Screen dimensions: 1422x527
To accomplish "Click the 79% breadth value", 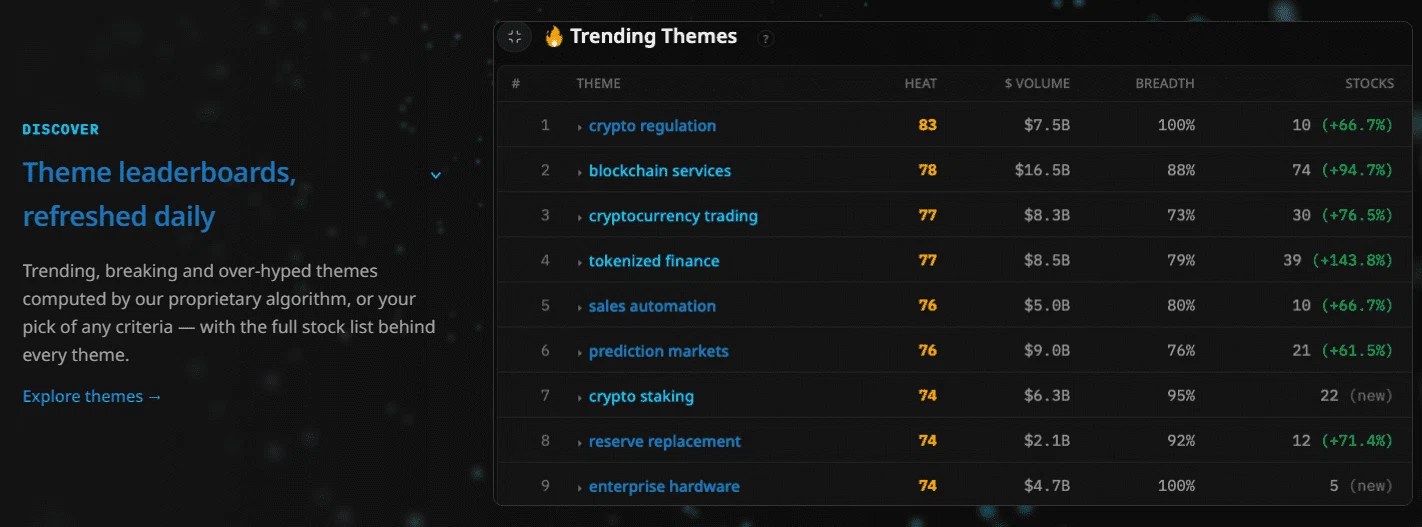I will [1180, 261].
